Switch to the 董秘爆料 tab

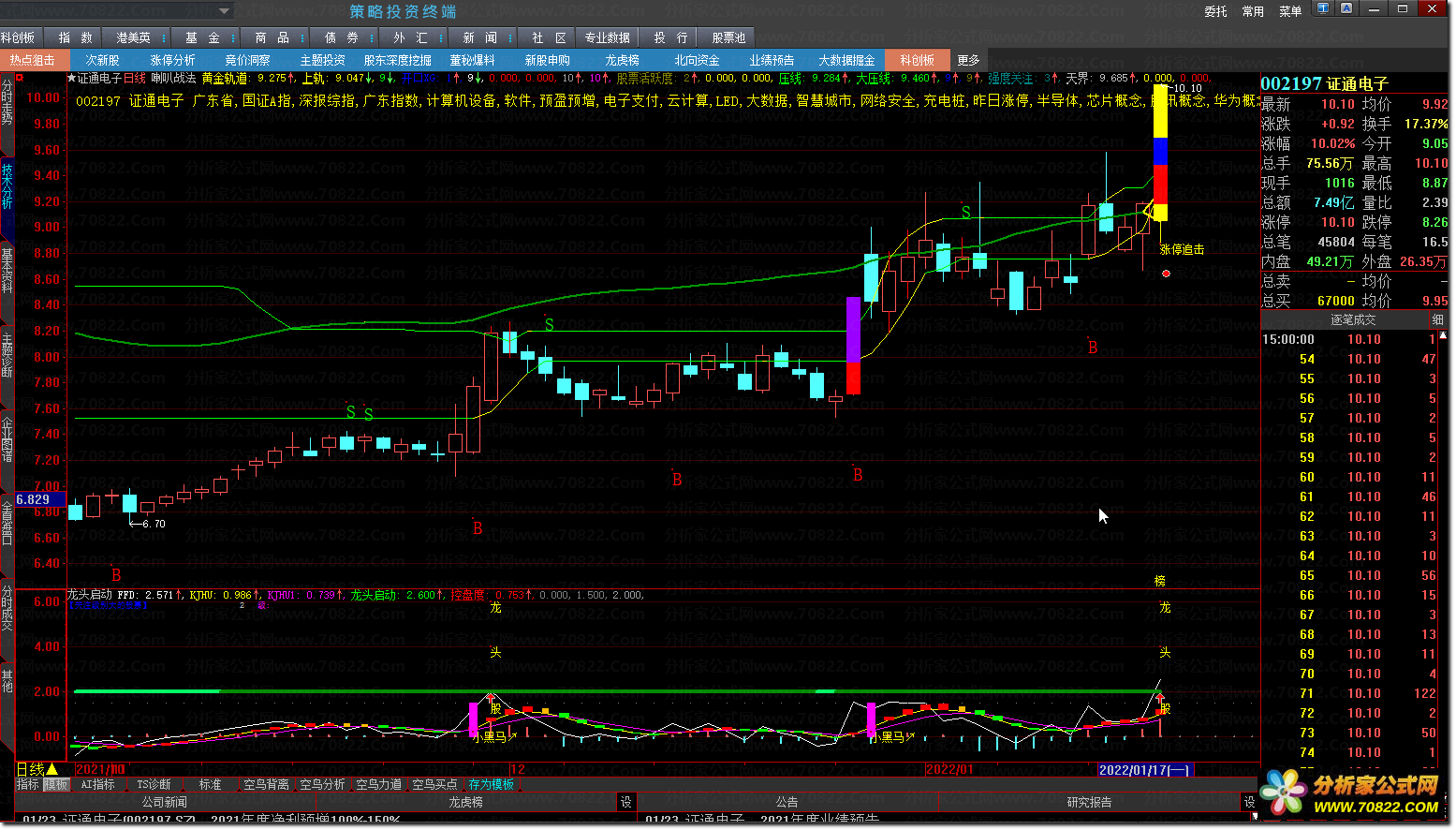point(473,60)
